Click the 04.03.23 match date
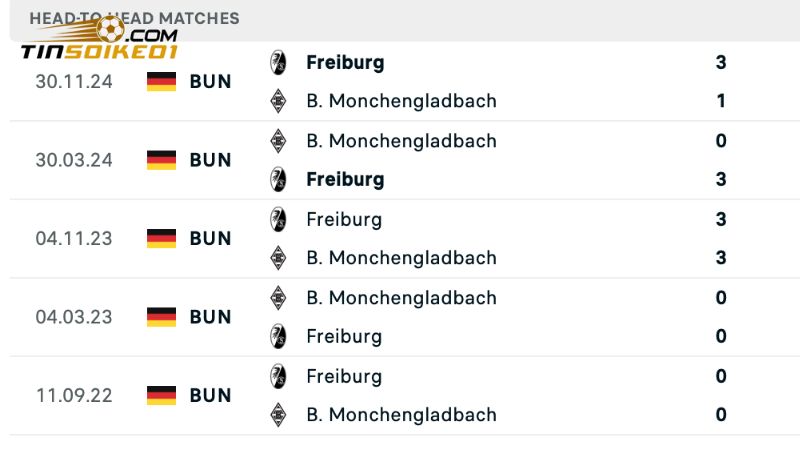This screenshot has height=450, width=800. coord(74,317)
